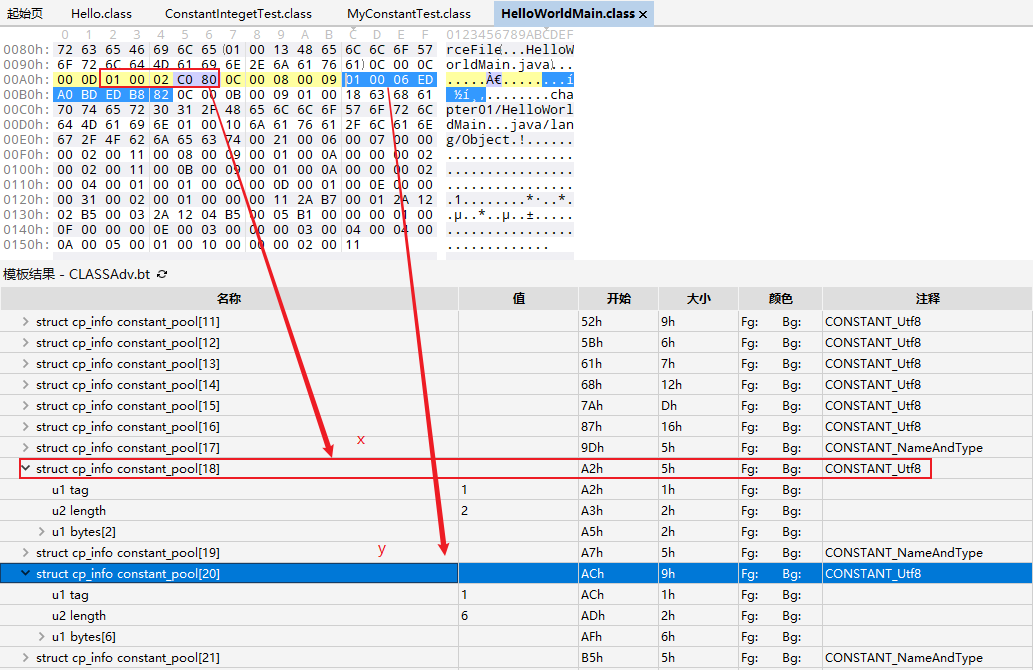Switch to the Hello.class tab

point(101,14)
